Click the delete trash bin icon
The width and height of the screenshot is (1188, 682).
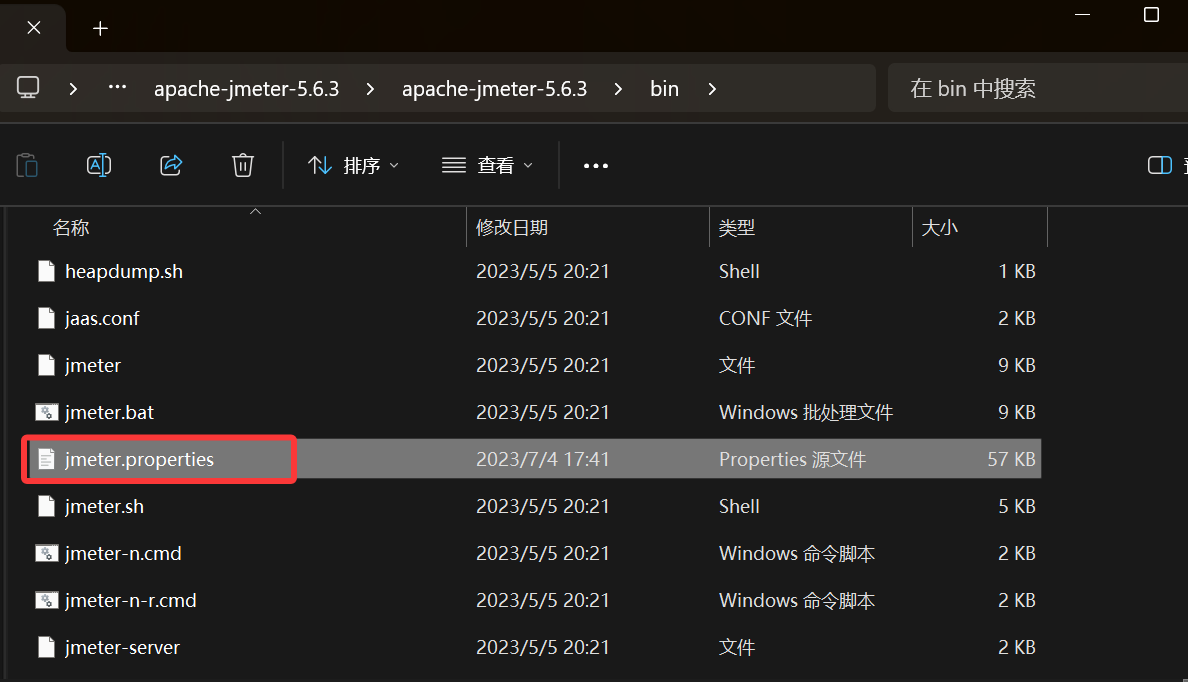242,165
